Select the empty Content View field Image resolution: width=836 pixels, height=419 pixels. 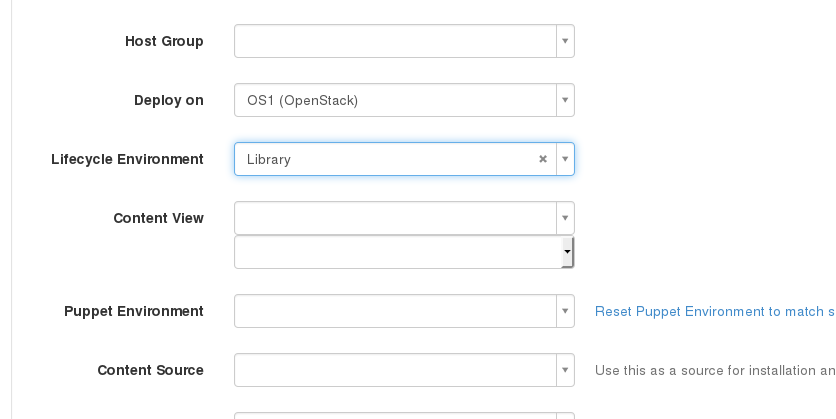coord(404,218)
